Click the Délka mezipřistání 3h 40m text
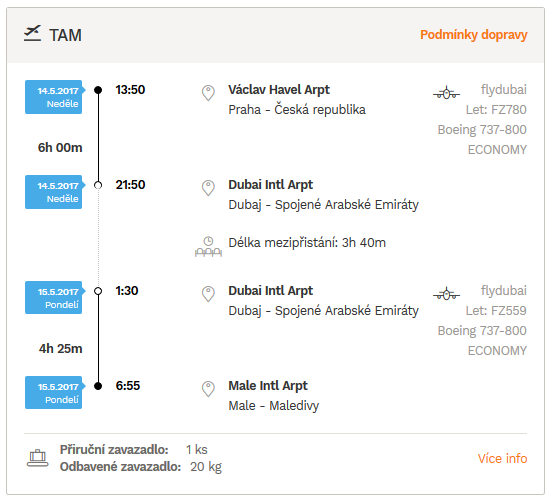Screen dimensions: 551x501 click(x=307, y=243)
